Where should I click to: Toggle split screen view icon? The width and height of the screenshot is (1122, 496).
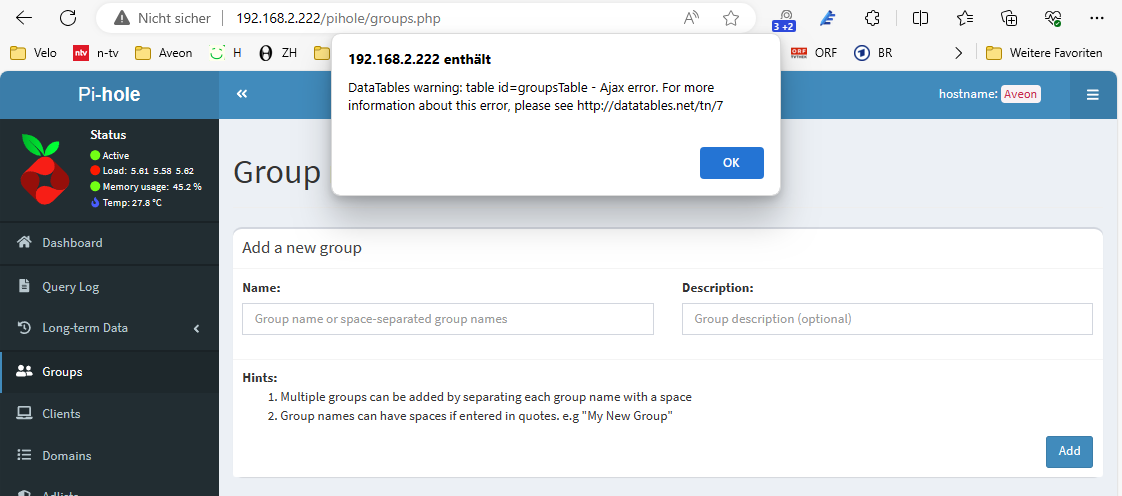920,18
